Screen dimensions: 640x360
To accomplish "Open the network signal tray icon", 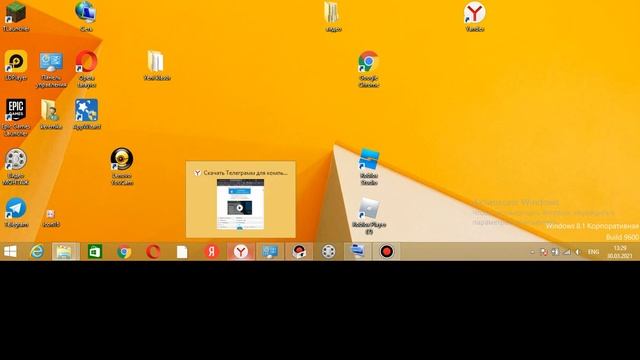I will (567, 252).
